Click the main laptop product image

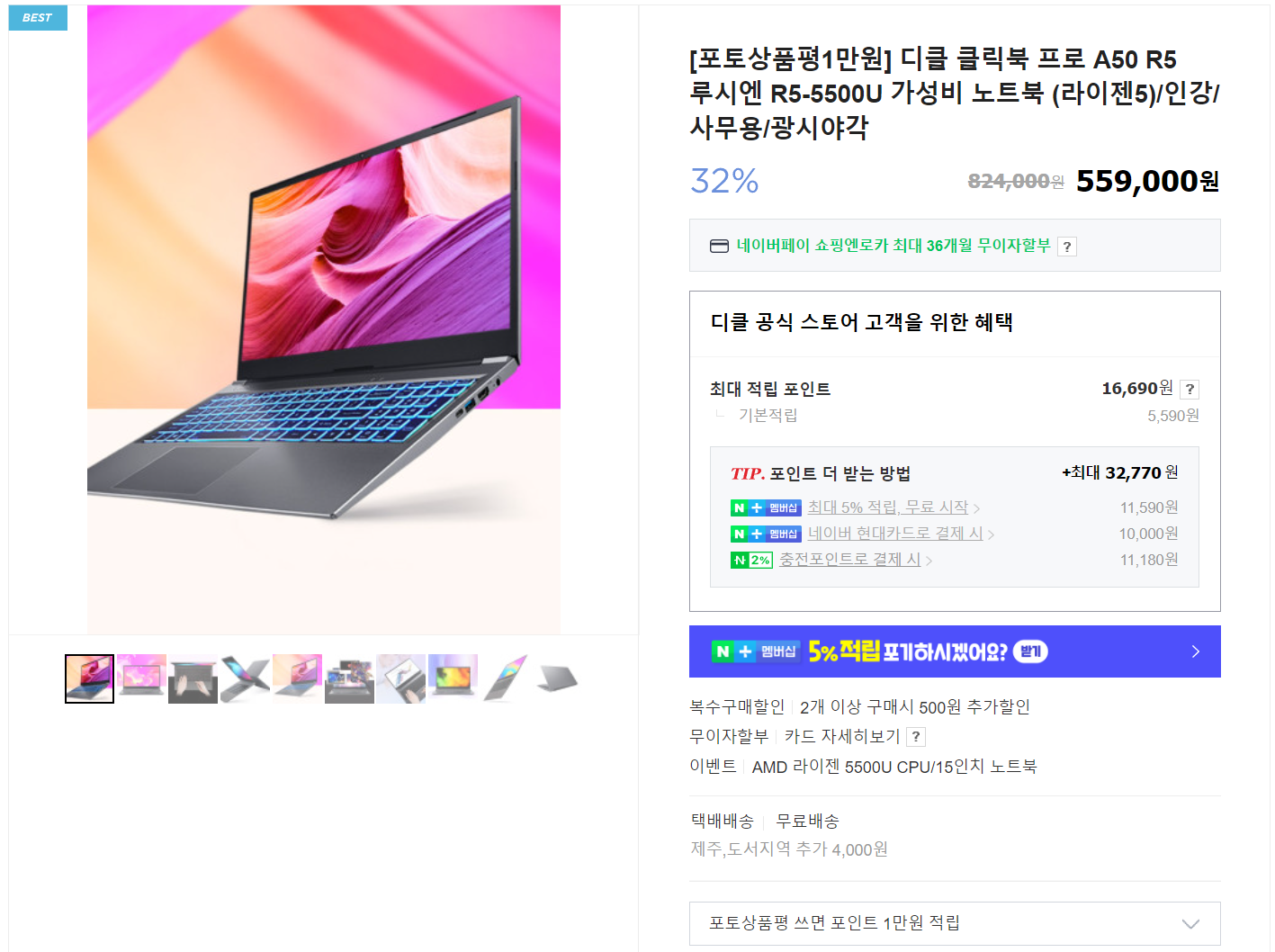324,319
